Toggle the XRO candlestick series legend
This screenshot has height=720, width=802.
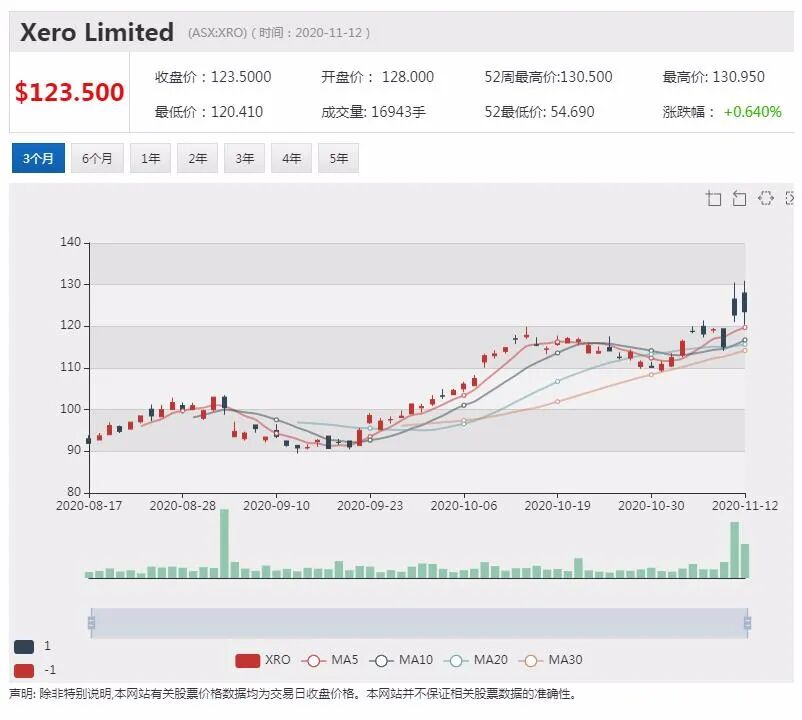(263, 660)
